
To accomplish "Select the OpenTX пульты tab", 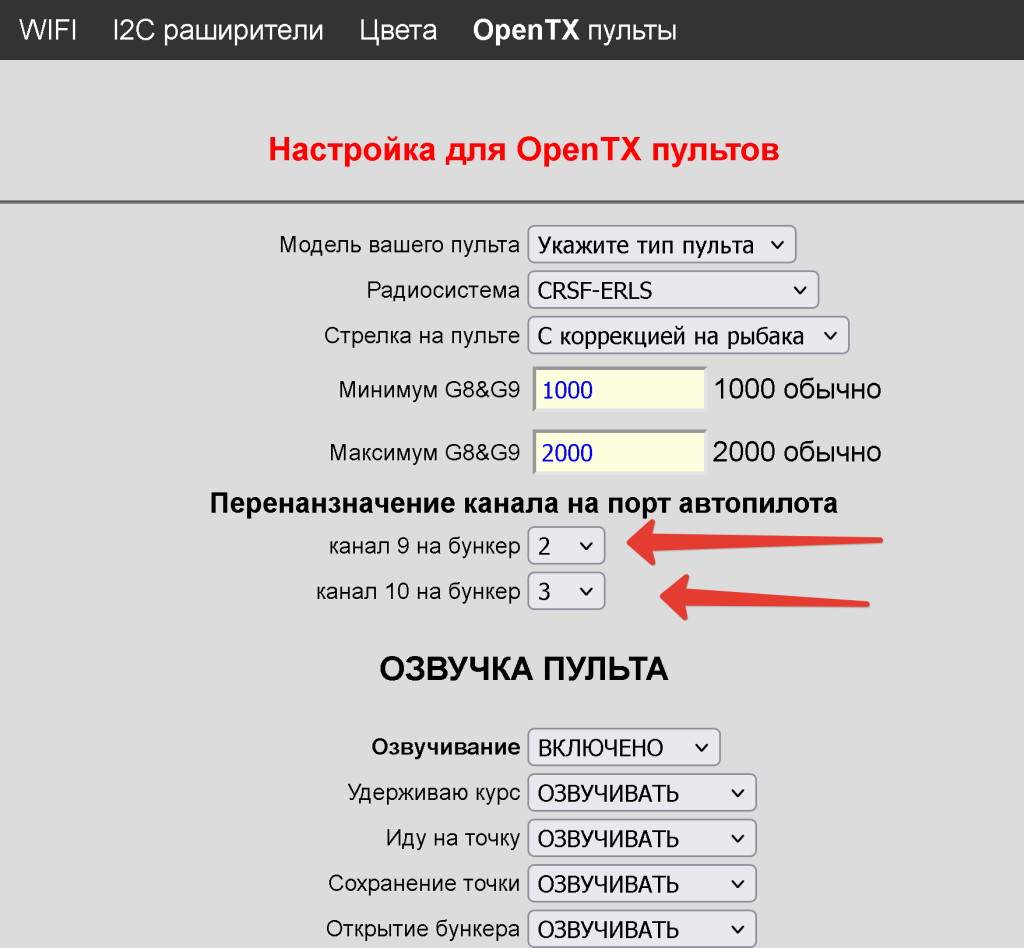I will click(x=575, y=30).
